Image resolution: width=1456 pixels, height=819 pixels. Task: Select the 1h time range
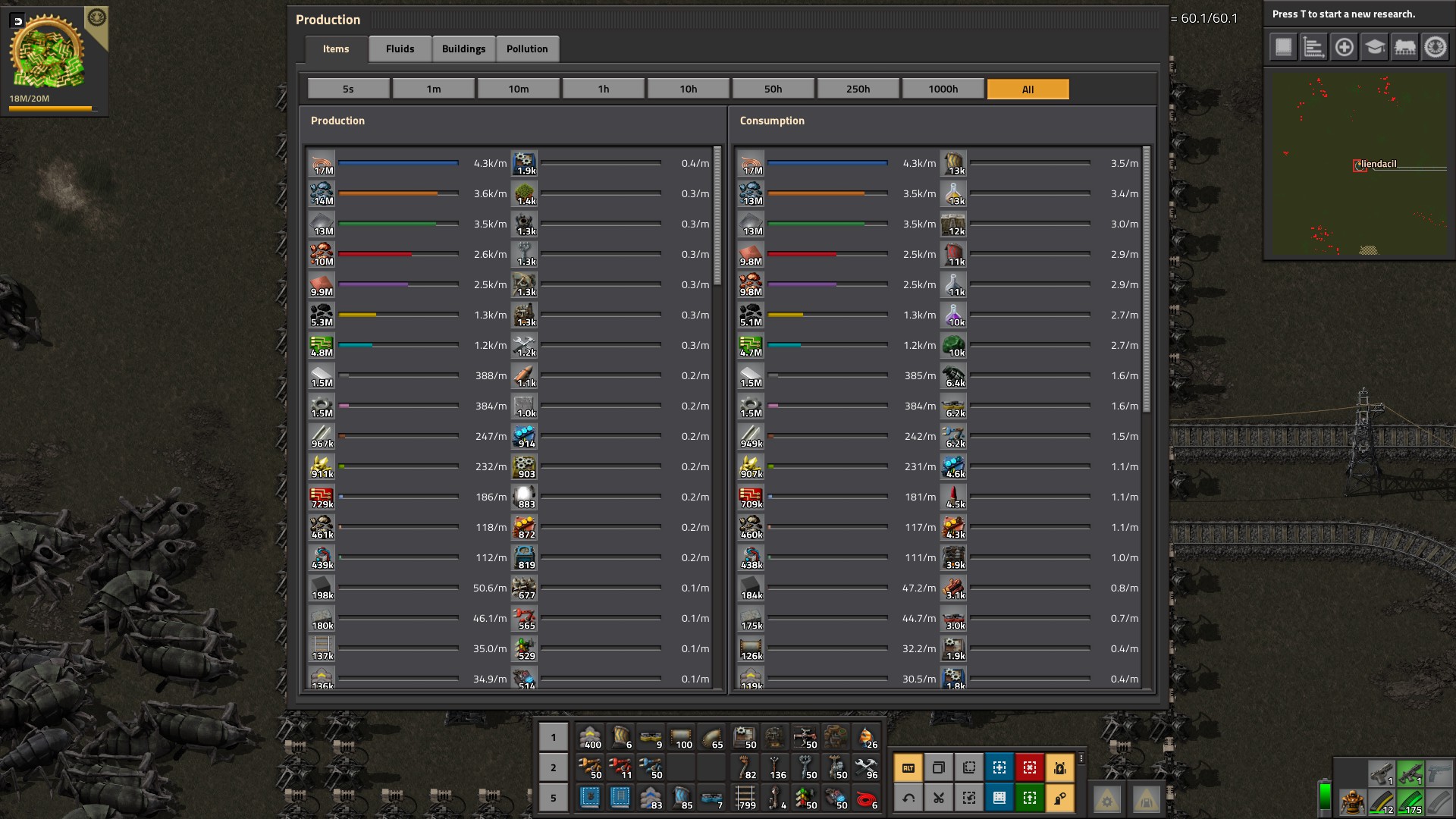click(603, 89)
